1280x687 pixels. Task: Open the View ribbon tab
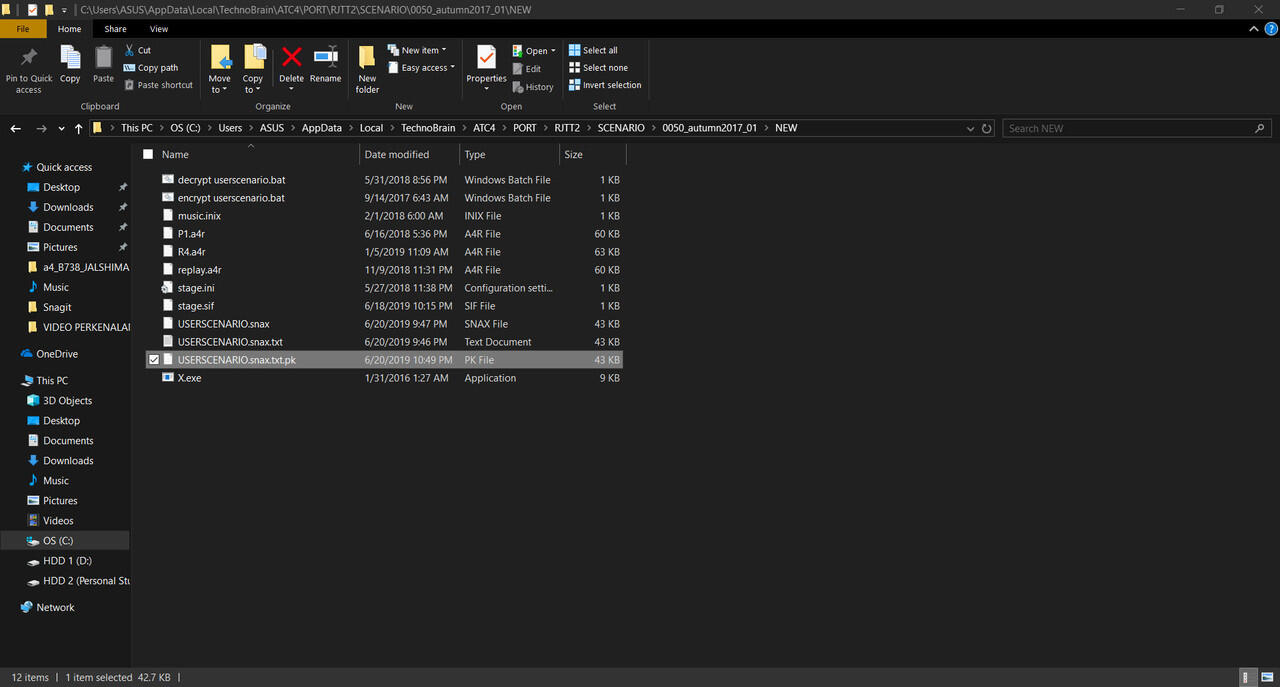click(x=159, y=29)
